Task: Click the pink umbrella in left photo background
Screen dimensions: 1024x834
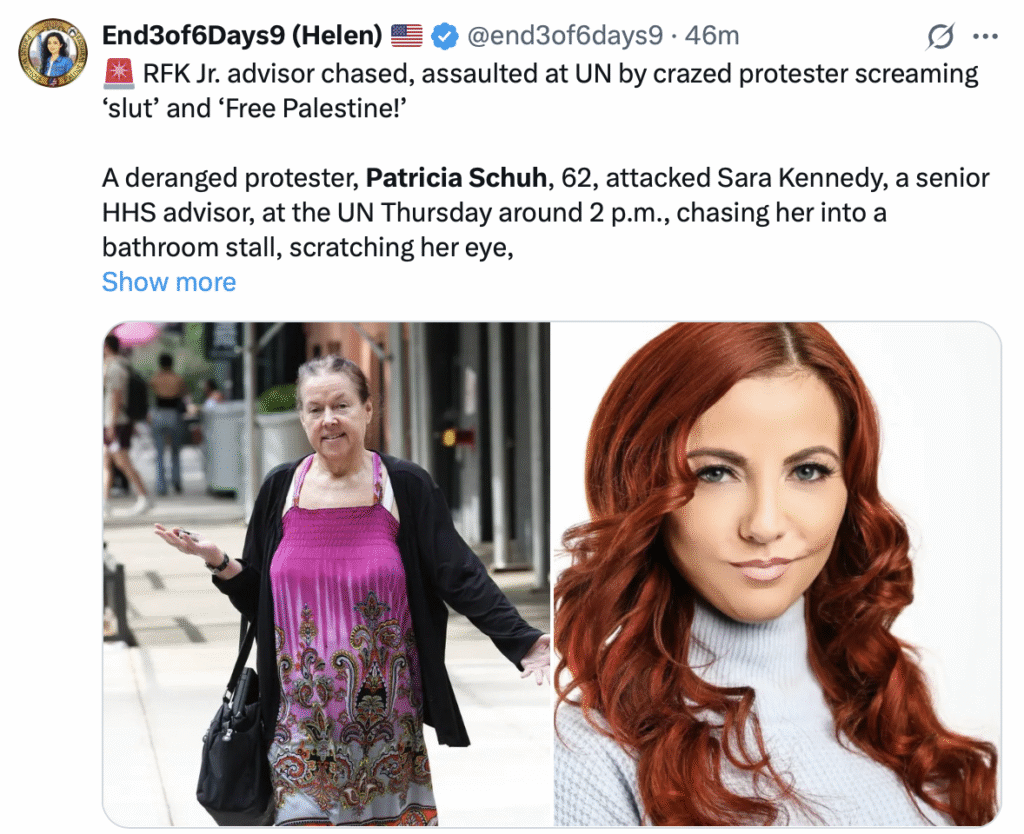Action: click(134, 334)
